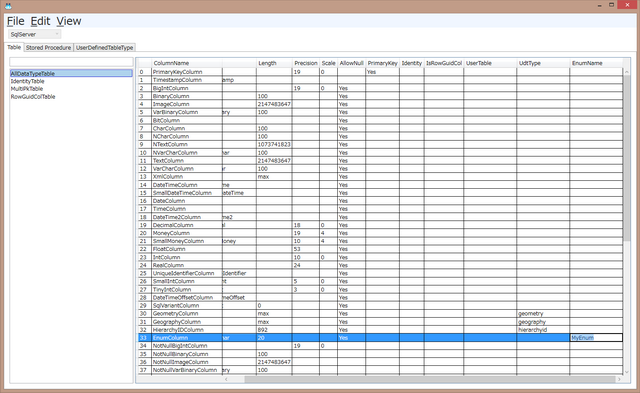Open the File menu
The width and height of the screenshot is (640, 393).
[x=16, y=21]
